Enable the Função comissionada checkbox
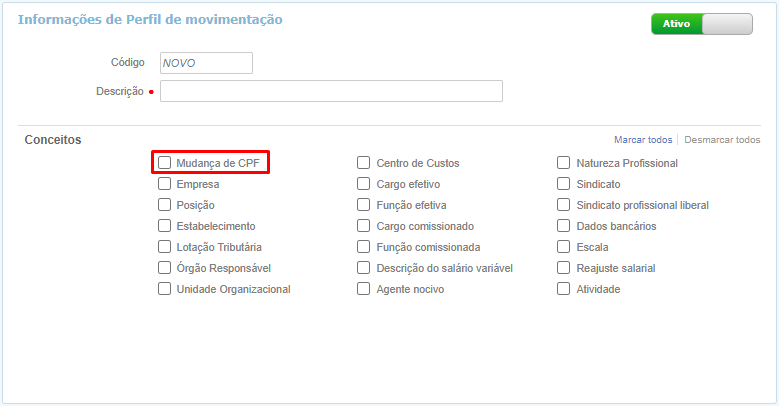The width and height of the screenshot is (779, 406). (x=365, y=247)
